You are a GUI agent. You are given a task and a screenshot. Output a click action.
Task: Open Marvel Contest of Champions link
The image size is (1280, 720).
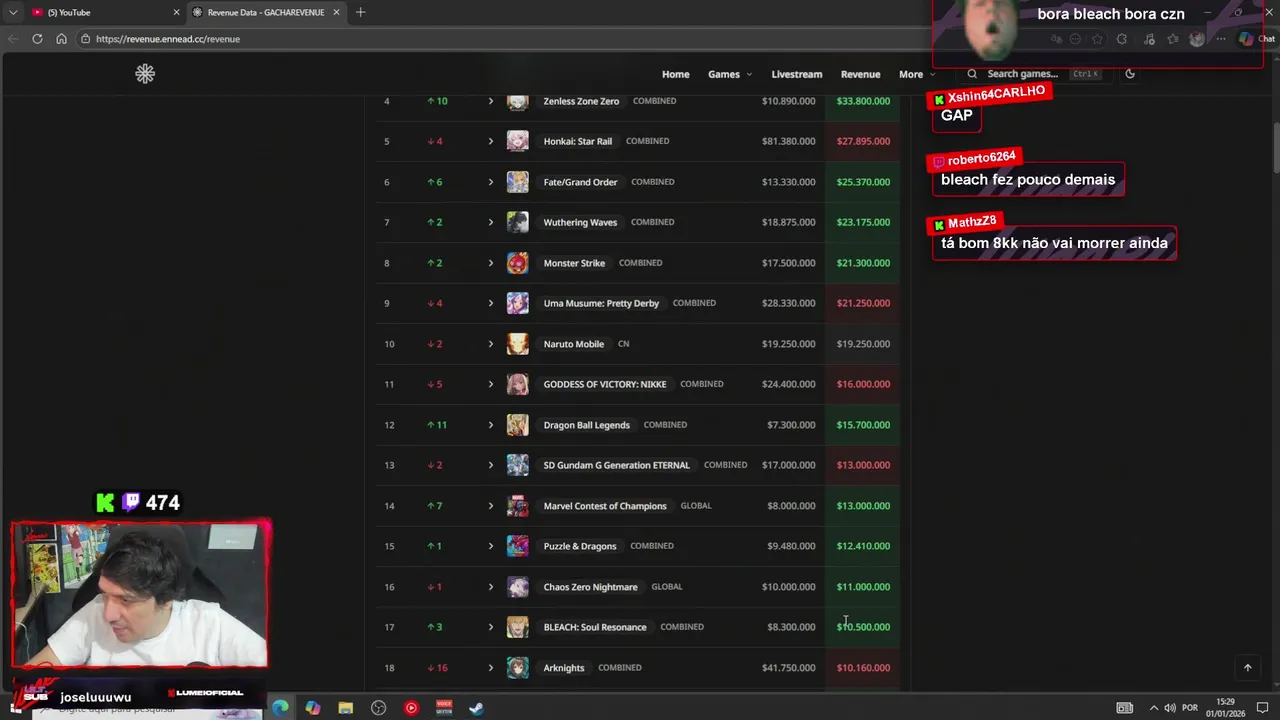pos(605,506)
